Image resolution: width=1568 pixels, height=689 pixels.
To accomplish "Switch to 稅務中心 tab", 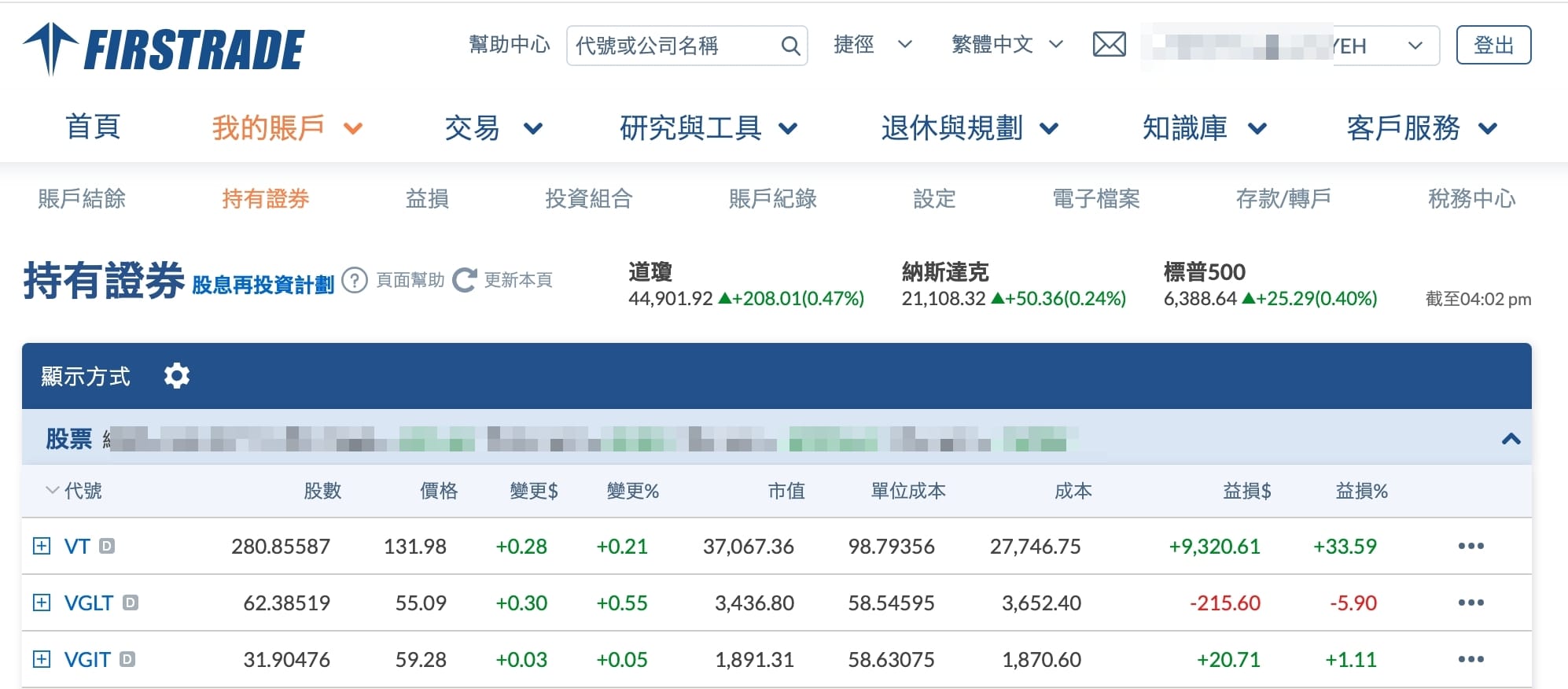I will [1472, 199].
